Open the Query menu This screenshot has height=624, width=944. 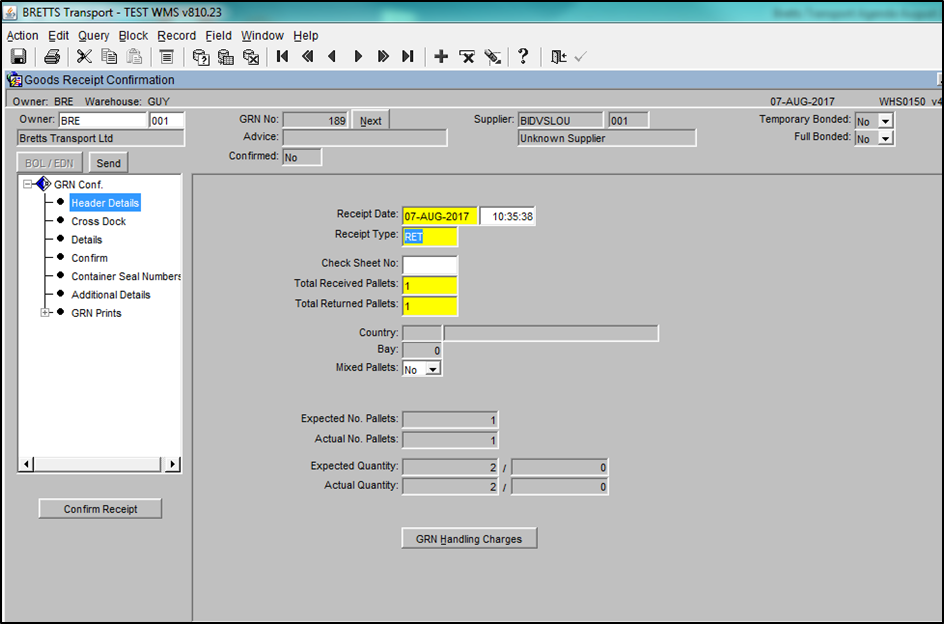tap(93, 36)
